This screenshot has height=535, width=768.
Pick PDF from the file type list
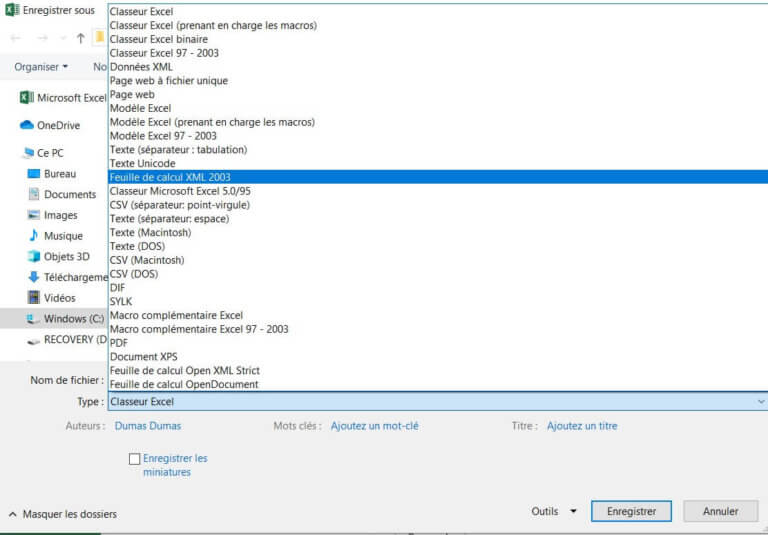pyautogui.click(x=118, y=343)
